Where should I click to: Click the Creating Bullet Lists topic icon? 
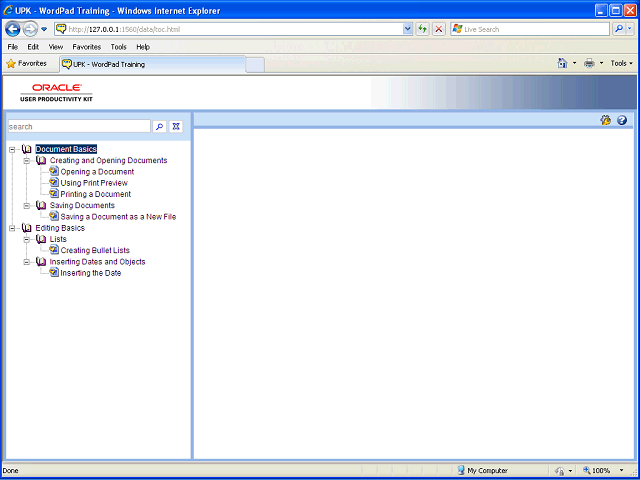point(54,250)
